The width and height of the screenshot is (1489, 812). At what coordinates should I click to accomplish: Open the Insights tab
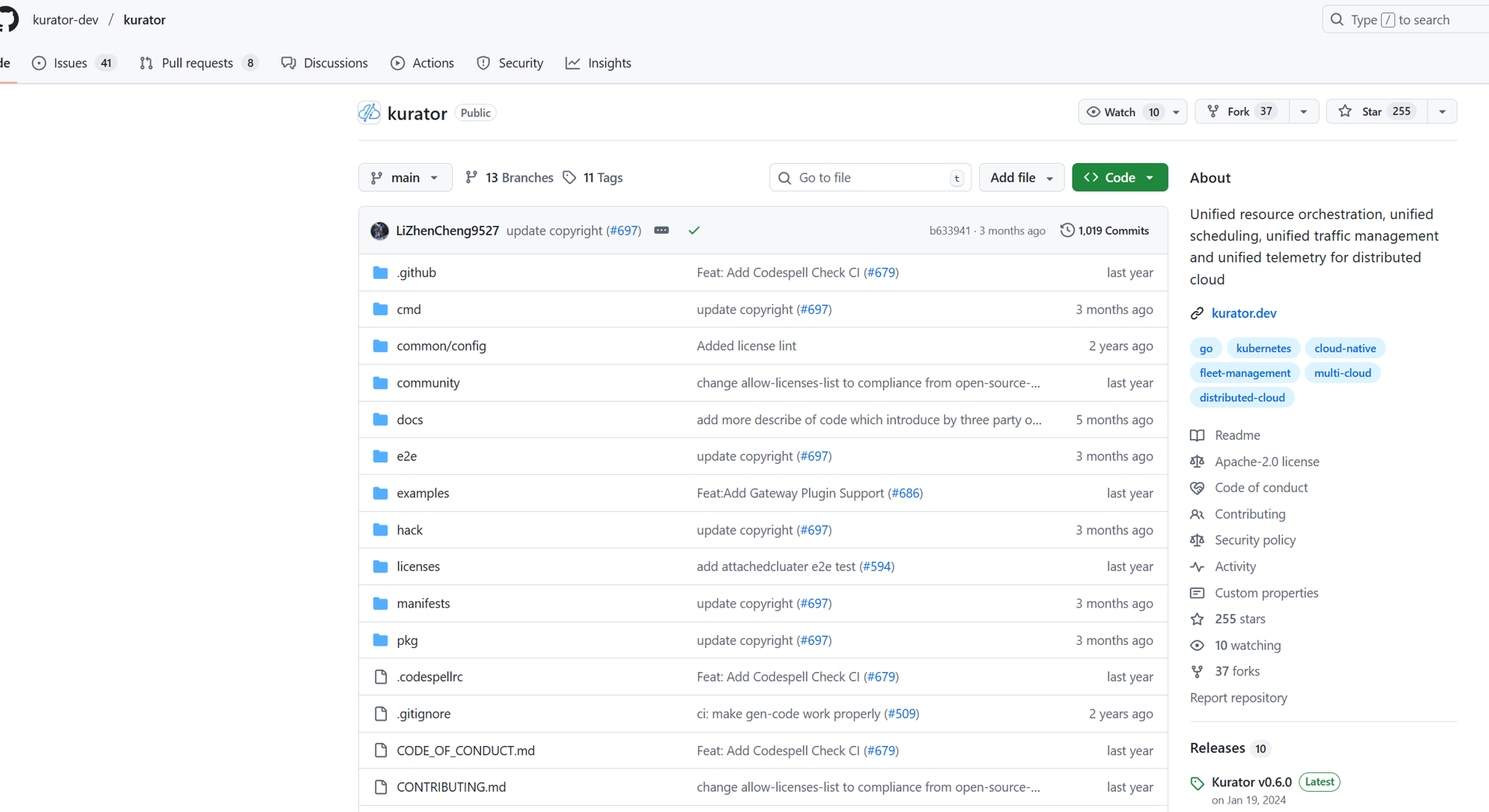coord(598,63)
